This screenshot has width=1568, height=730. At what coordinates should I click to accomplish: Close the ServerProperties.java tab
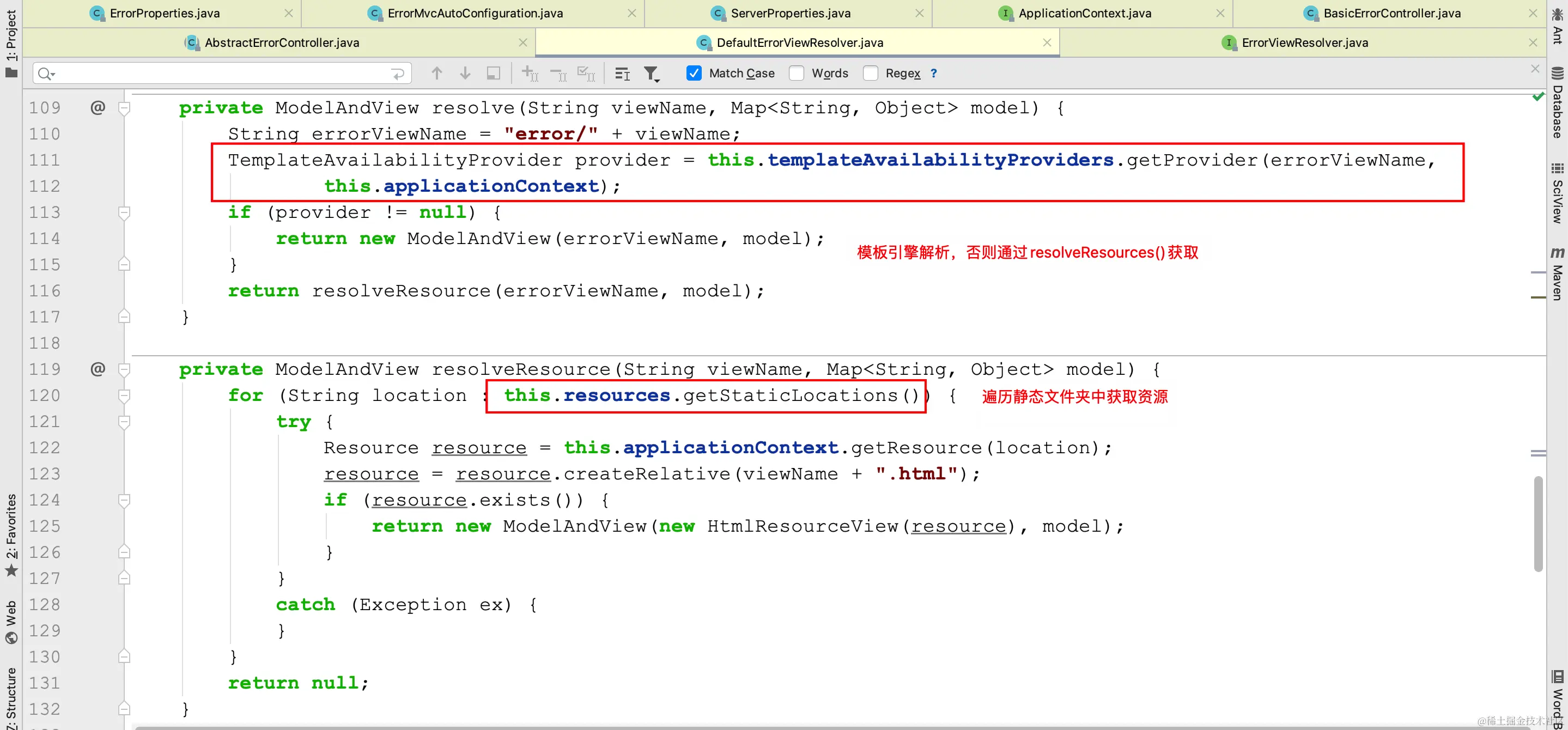coord(919,14)
